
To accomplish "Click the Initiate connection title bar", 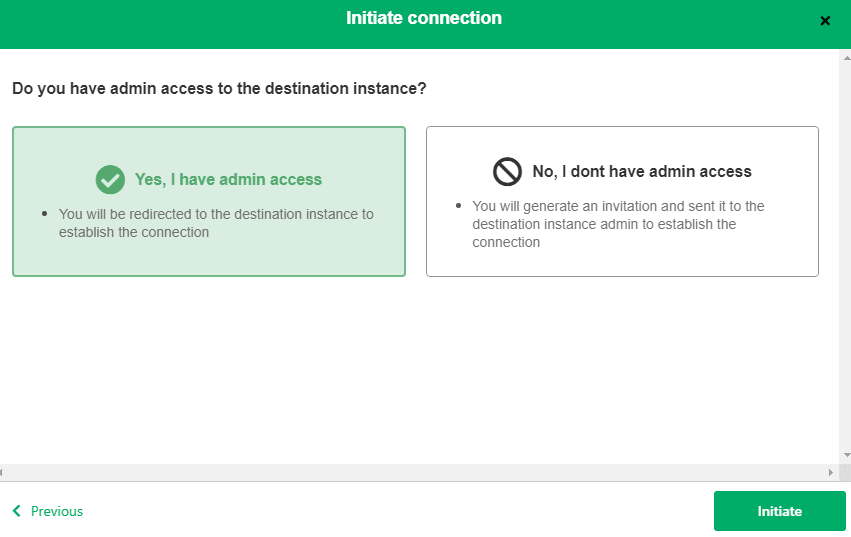I will [424, 18].
